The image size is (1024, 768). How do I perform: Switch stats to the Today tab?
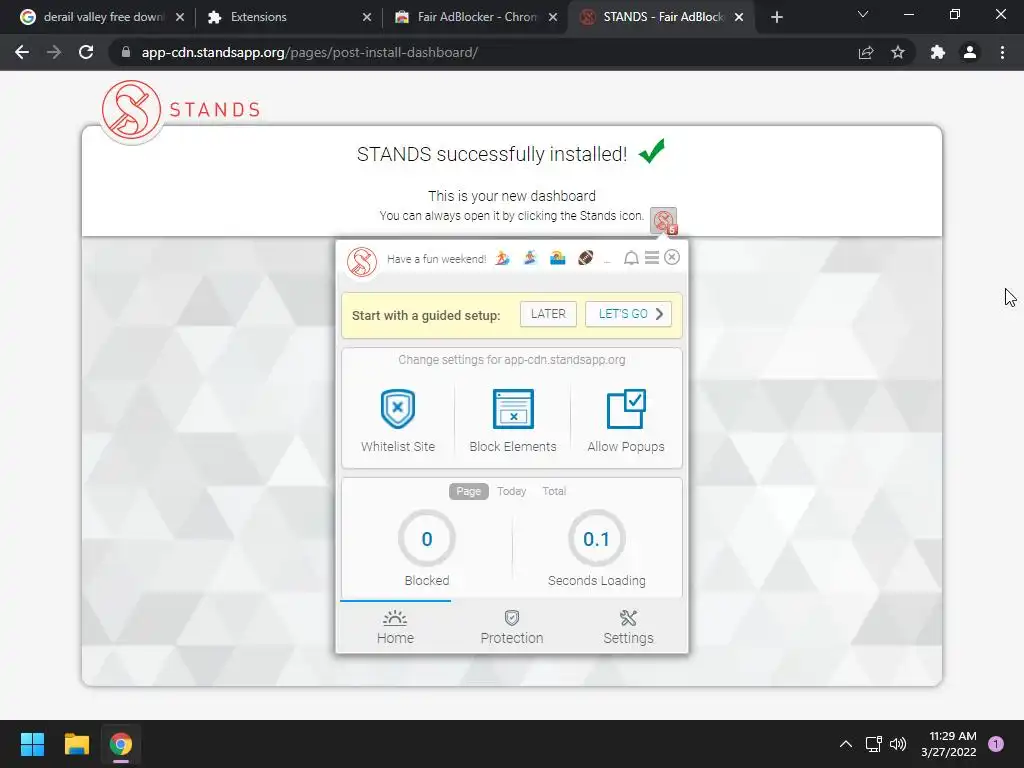(x=511, y=491)
